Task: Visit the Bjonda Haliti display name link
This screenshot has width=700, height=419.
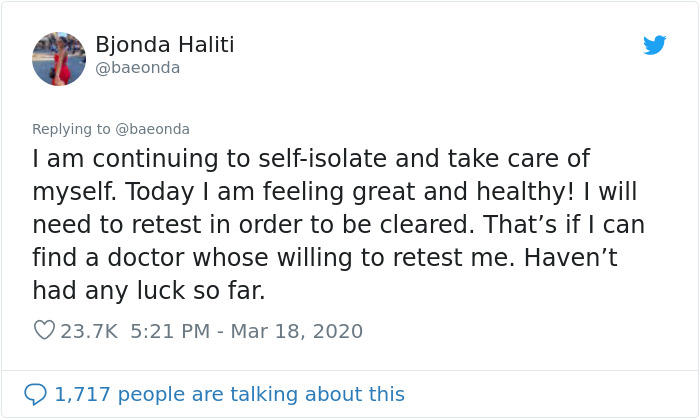Action: pyautogui.click(x=165, y=45)
